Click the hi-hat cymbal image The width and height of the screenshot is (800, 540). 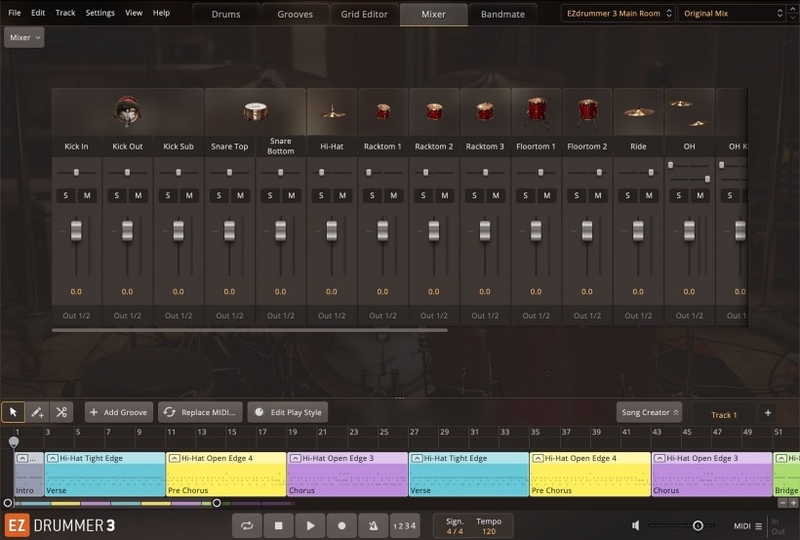[x=332, y=111]
